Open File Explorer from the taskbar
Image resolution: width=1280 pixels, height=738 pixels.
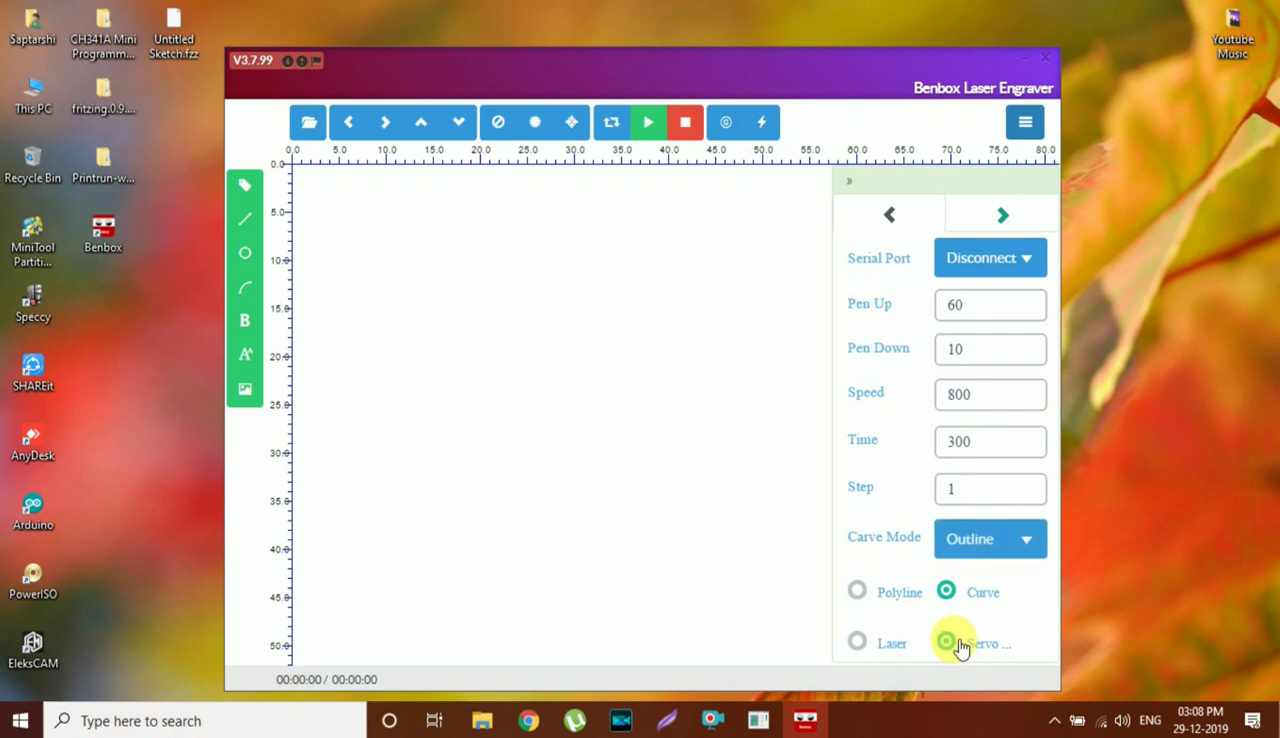[482, 720]
